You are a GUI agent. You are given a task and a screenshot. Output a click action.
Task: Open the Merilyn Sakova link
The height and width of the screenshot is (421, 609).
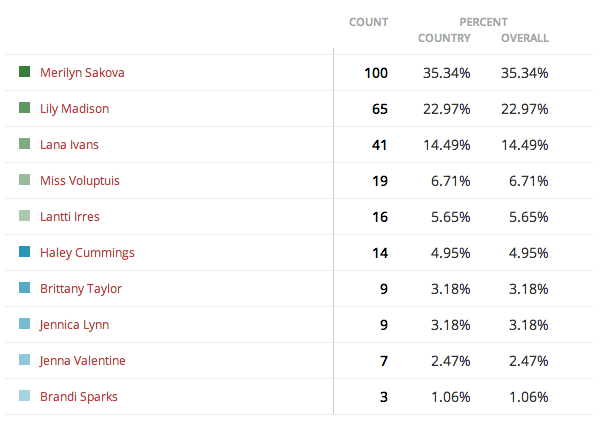coord(82,73)
